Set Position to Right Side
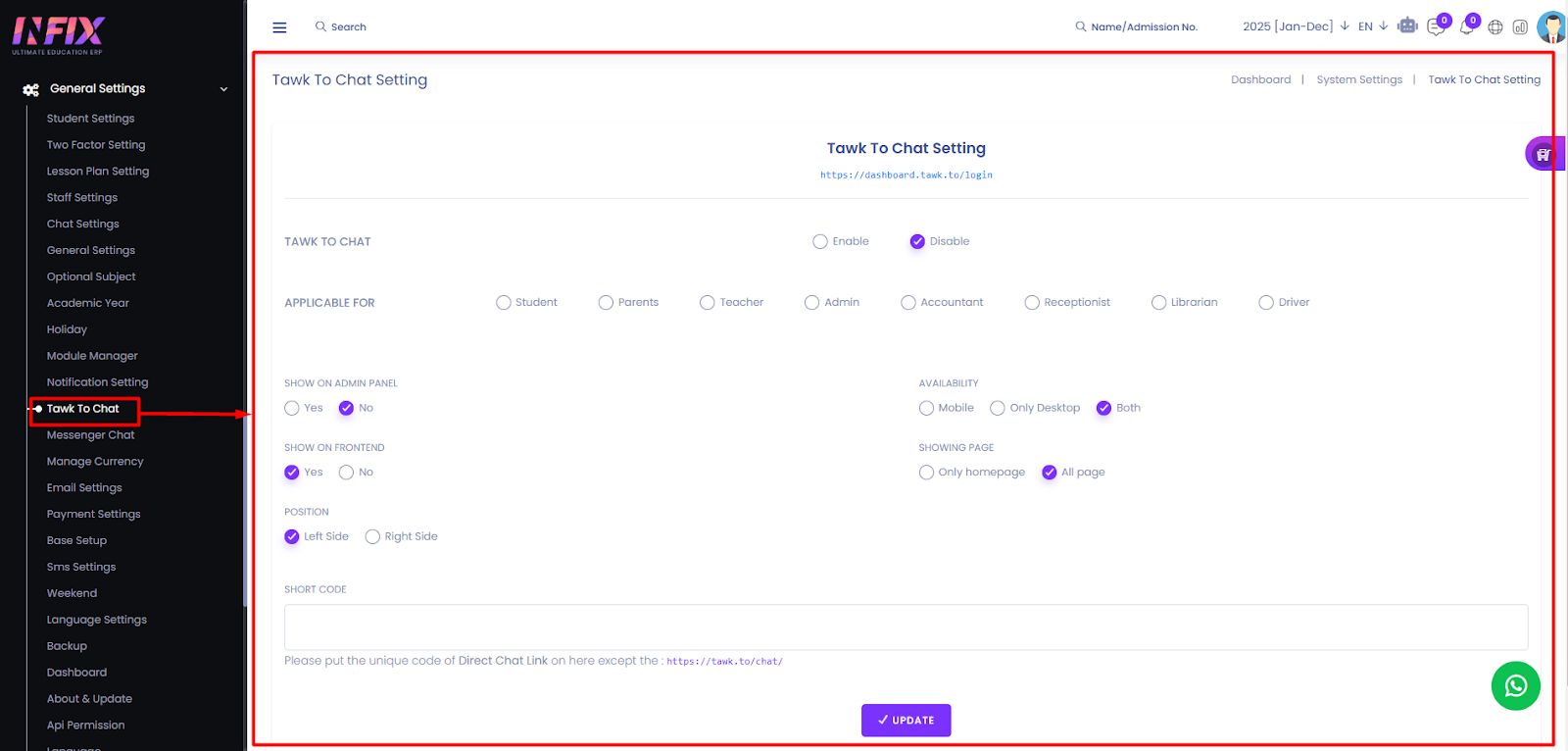 point(372,536)
